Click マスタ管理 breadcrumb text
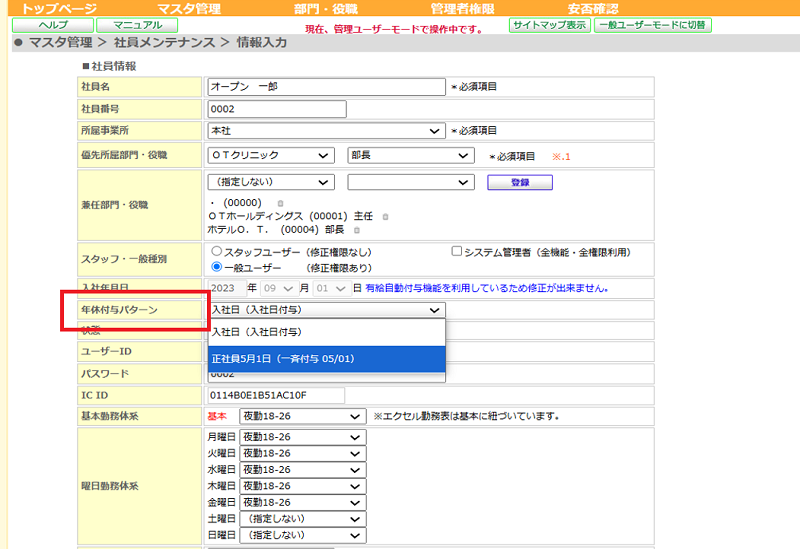Image resolution: width=800 pixels, height=549 pixels. [61, 42]
